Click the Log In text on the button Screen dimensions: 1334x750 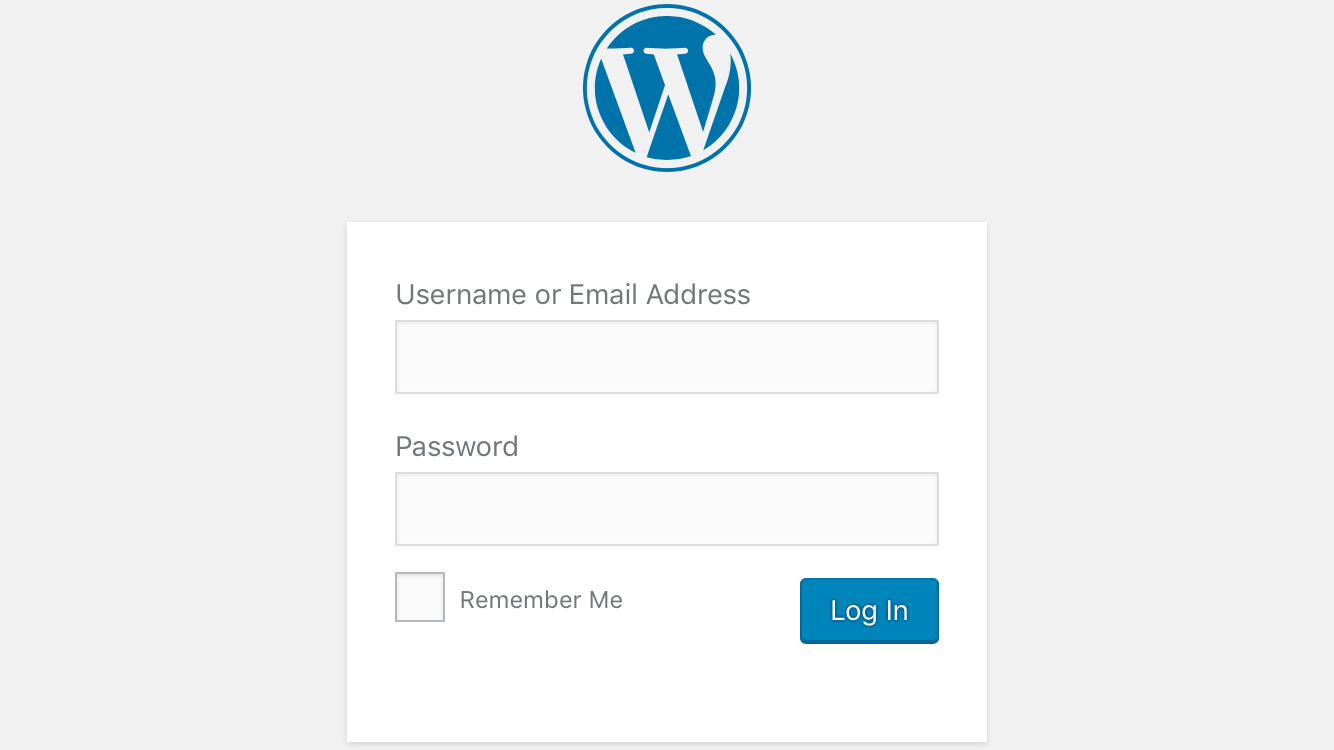click(x=869, y=611)
